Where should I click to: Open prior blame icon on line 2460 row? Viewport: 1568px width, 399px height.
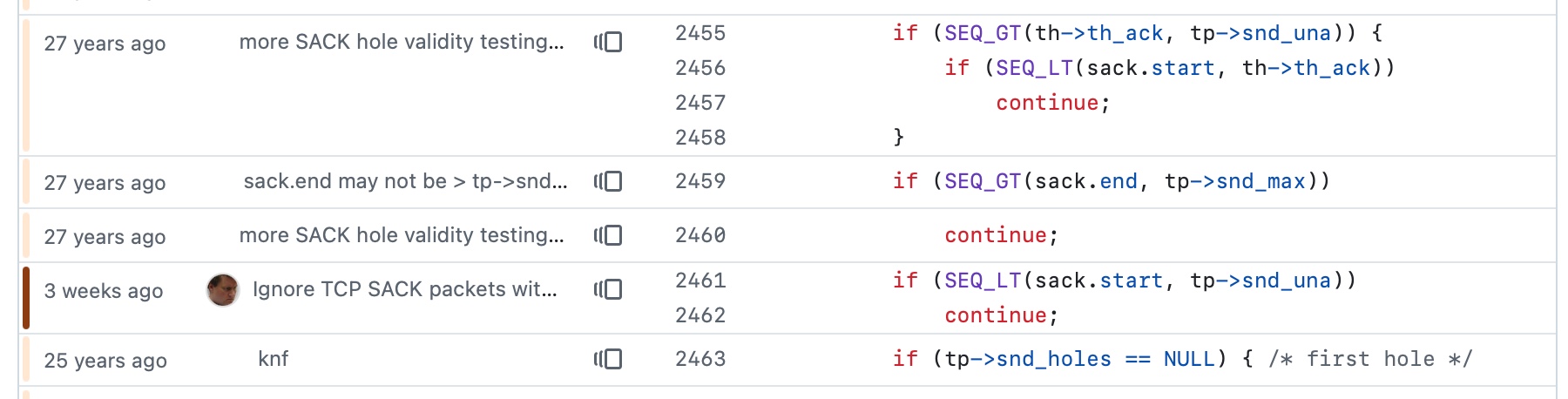click(608, 235)
